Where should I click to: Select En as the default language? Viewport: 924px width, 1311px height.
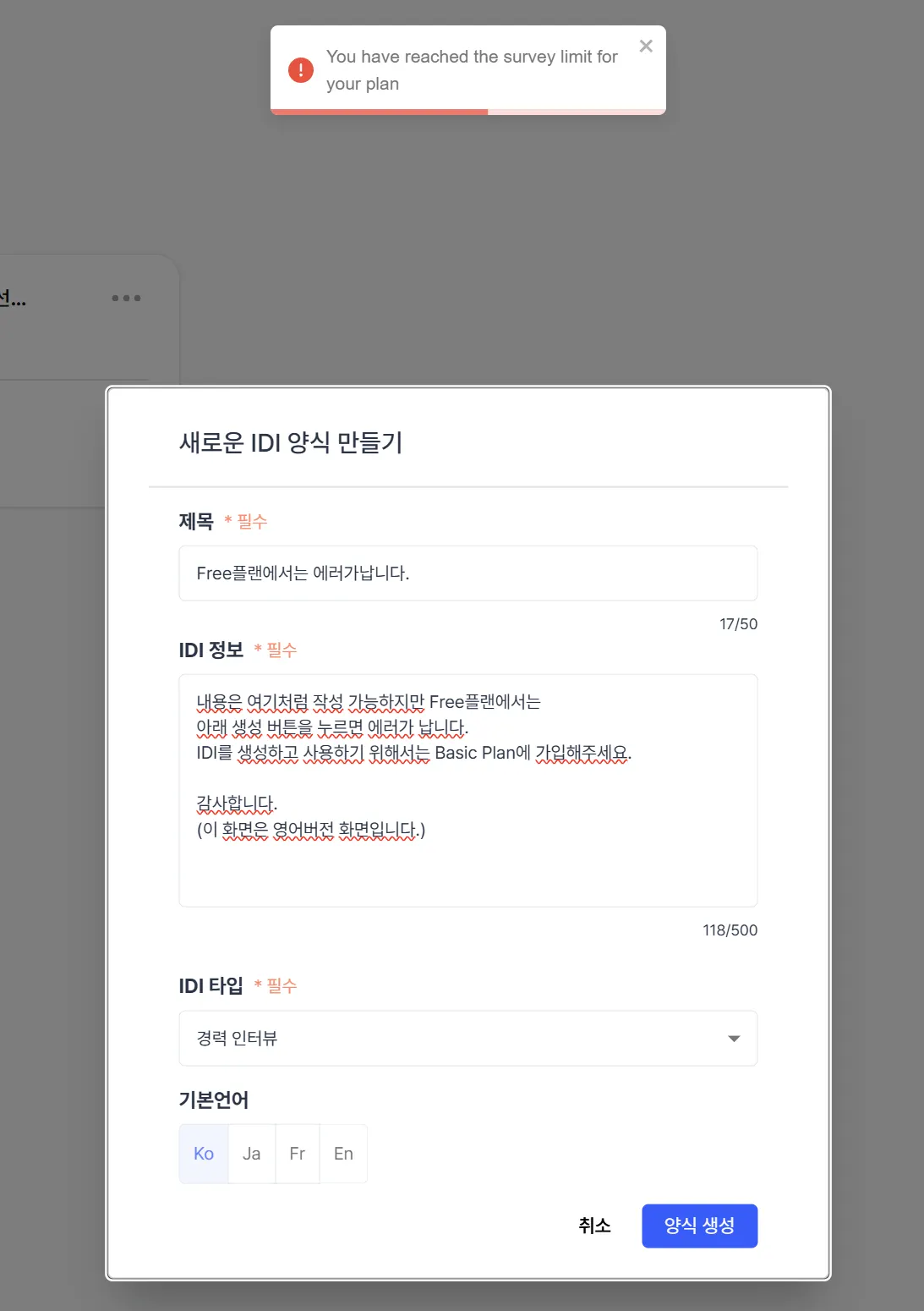click(343, 1154)
